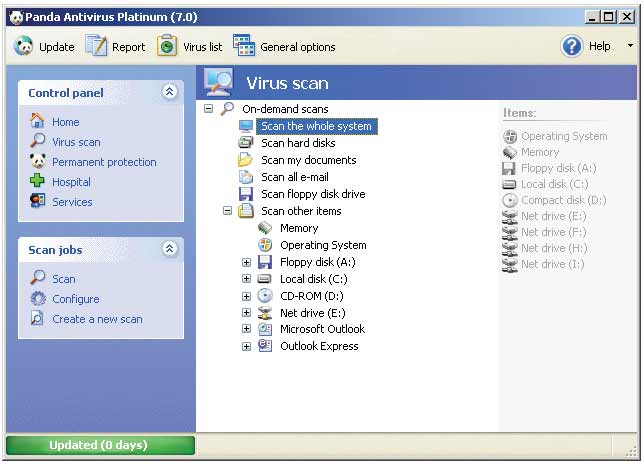Image resolution: width=644 pixels, height=467 pixels.
Task: Click the Configure gear icon
Action: [x=38, y=299]
